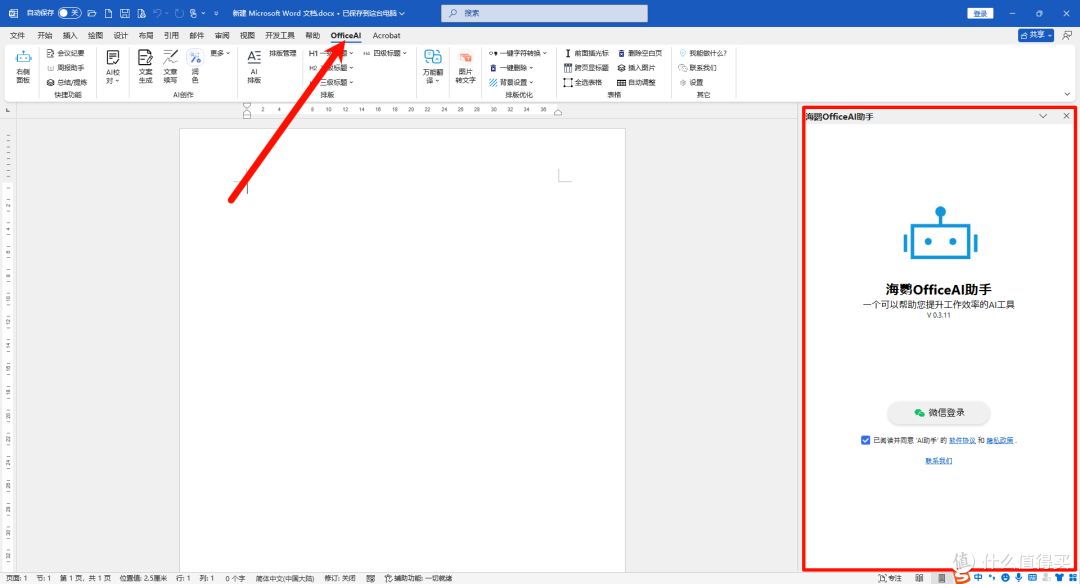Click 第 1 页, 共 1 页 in status bar
Screen dimensions: 1080x584
(85, 578)
